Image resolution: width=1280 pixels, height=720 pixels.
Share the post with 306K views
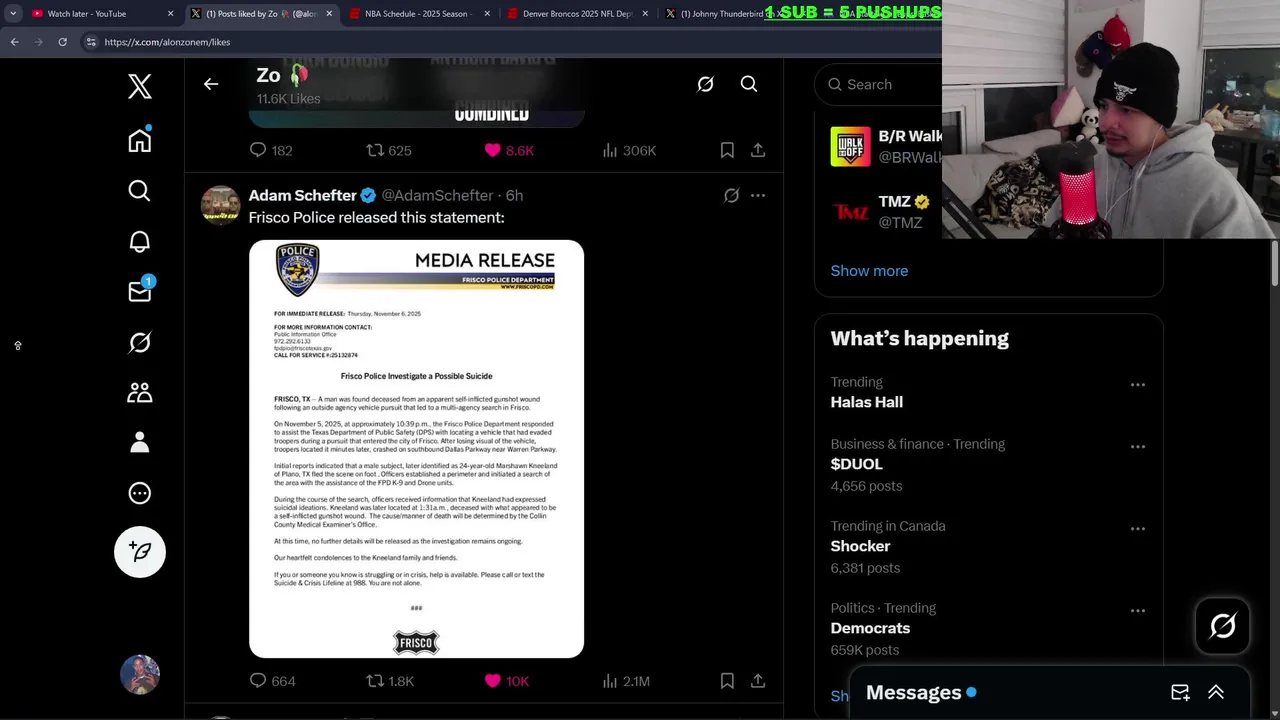click(758, 150)
